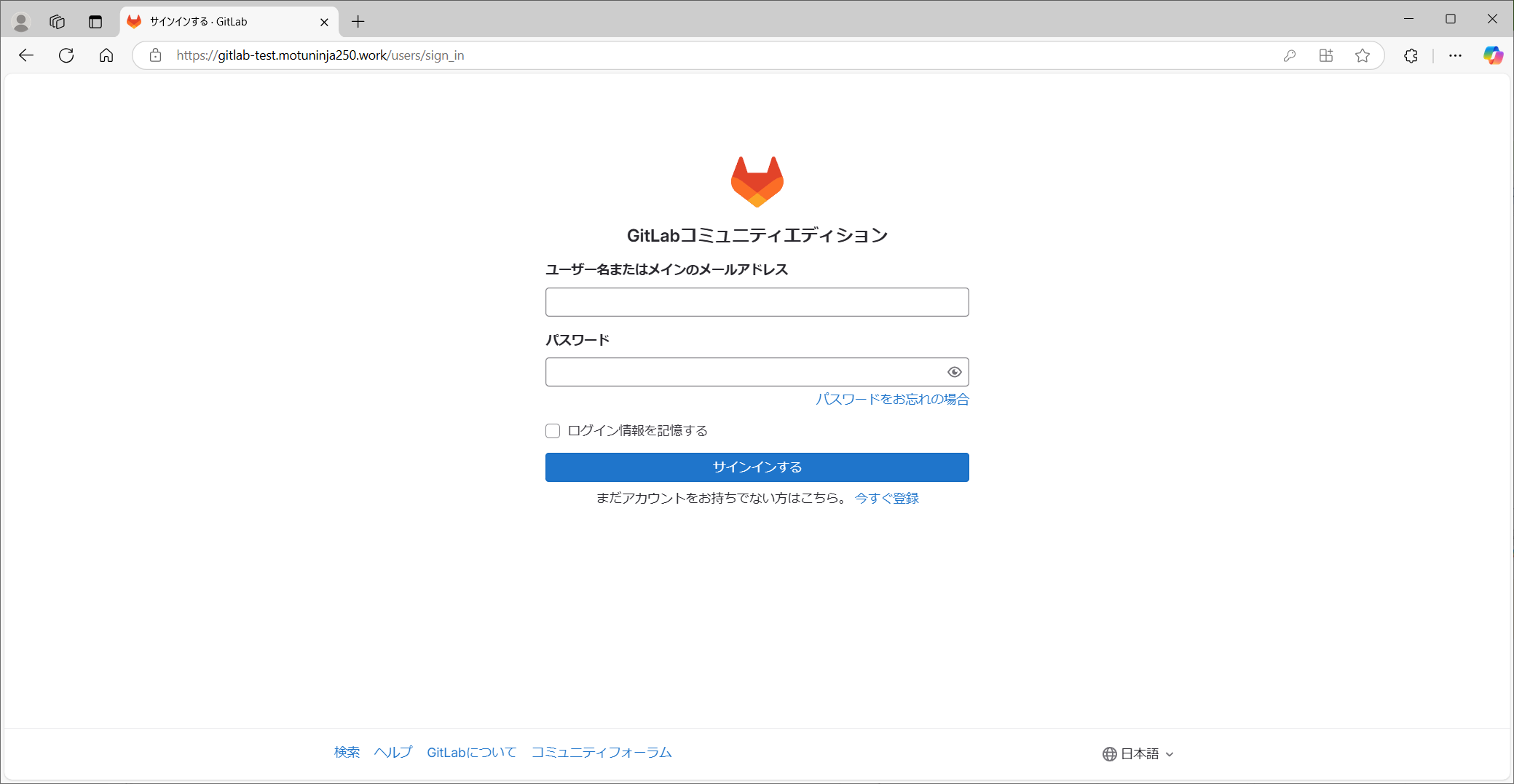Viewport: 1514px width, 784px height.
Task: Switch to the サインインする GitLab tab
Action: point(218,21)
